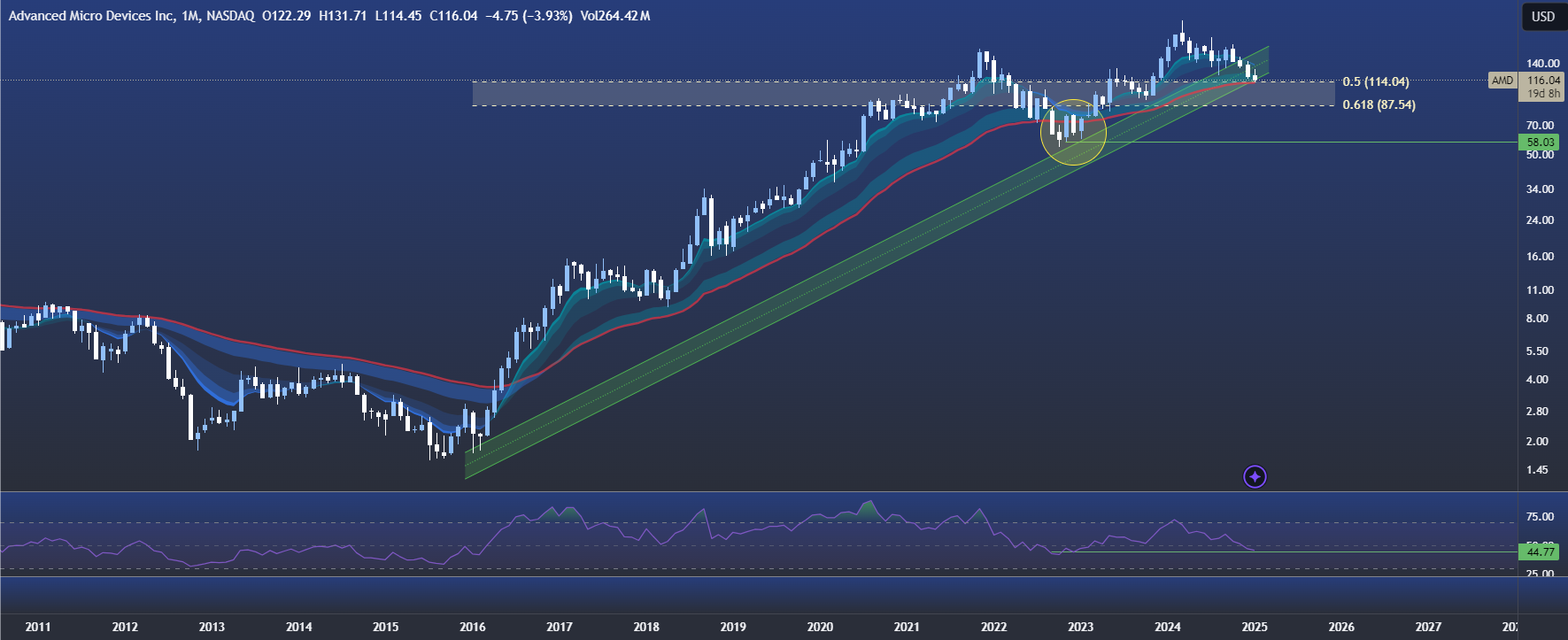This screenshot has height=640, width=1568.
Task: Click the 116.04 current price label
Action: click(x=1543, y=81)
